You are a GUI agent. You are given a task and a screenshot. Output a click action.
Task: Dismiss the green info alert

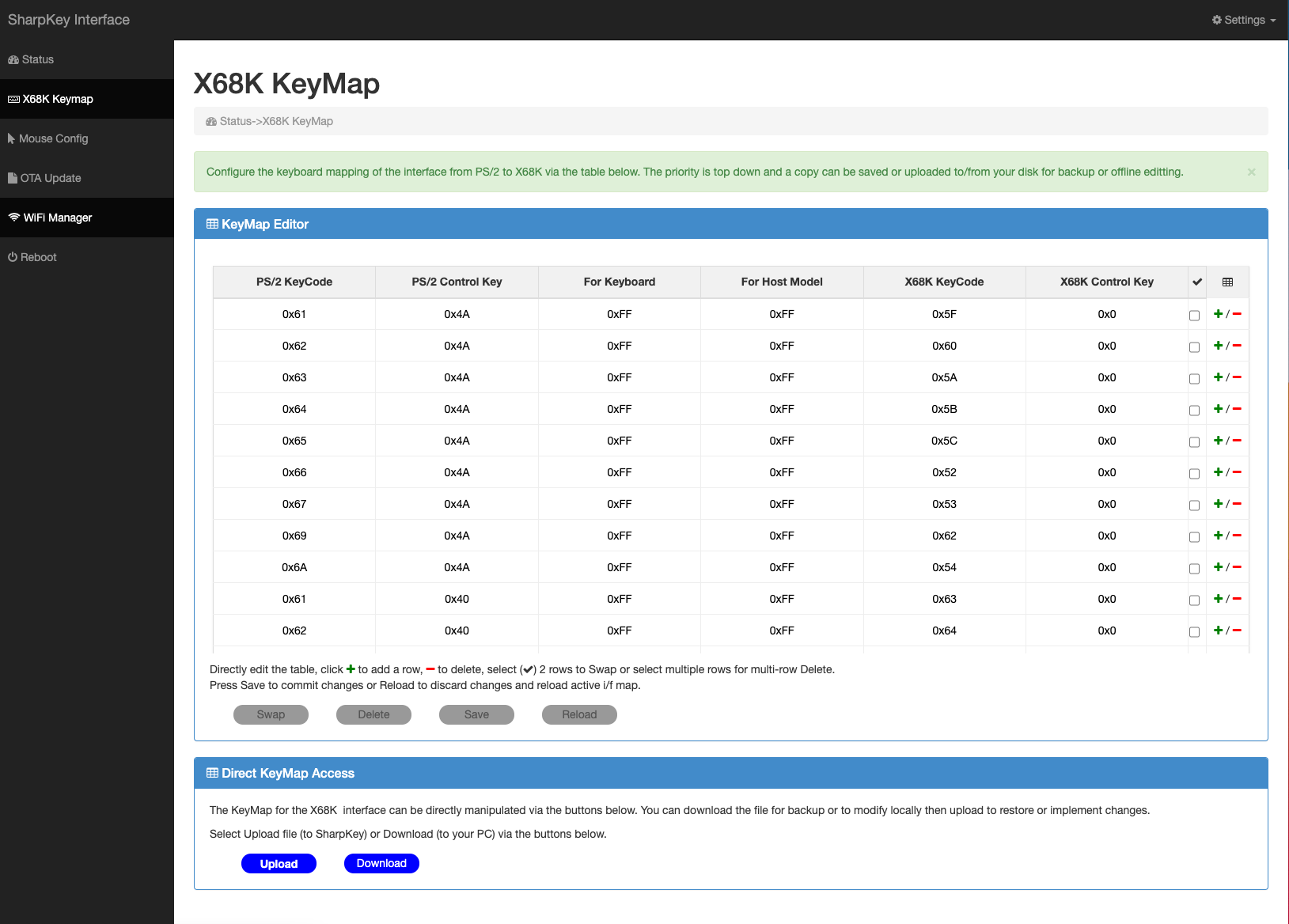coord(1251,172)
